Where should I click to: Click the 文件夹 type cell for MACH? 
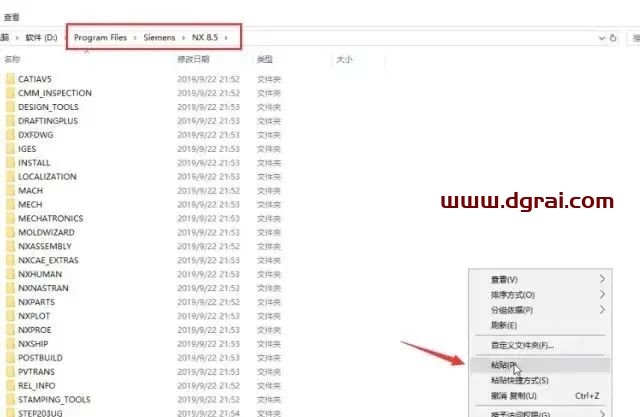[x=269, y=191]
